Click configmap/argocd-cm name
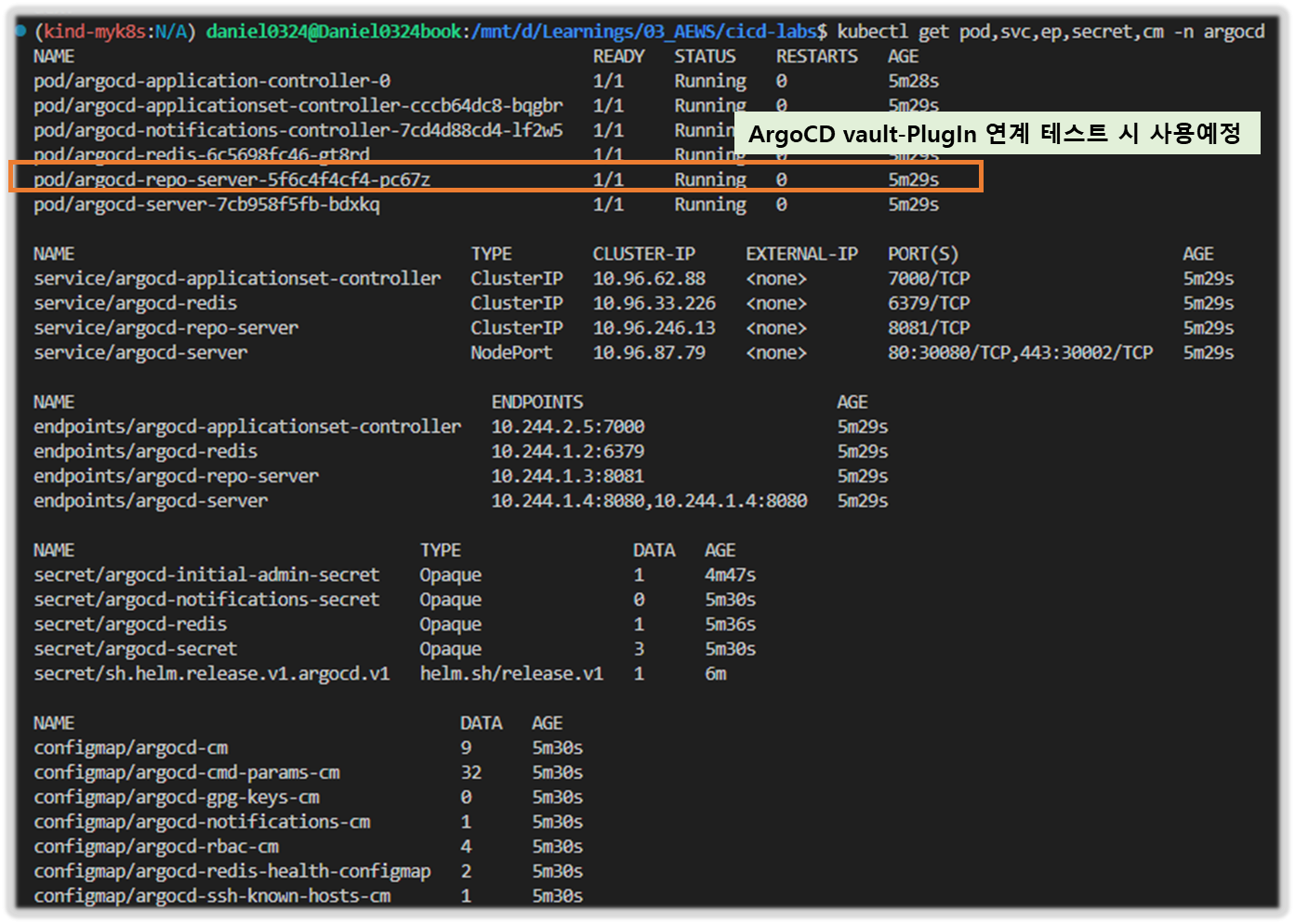Viewport: 1295px width, 924px height. [x=131, y=747]
